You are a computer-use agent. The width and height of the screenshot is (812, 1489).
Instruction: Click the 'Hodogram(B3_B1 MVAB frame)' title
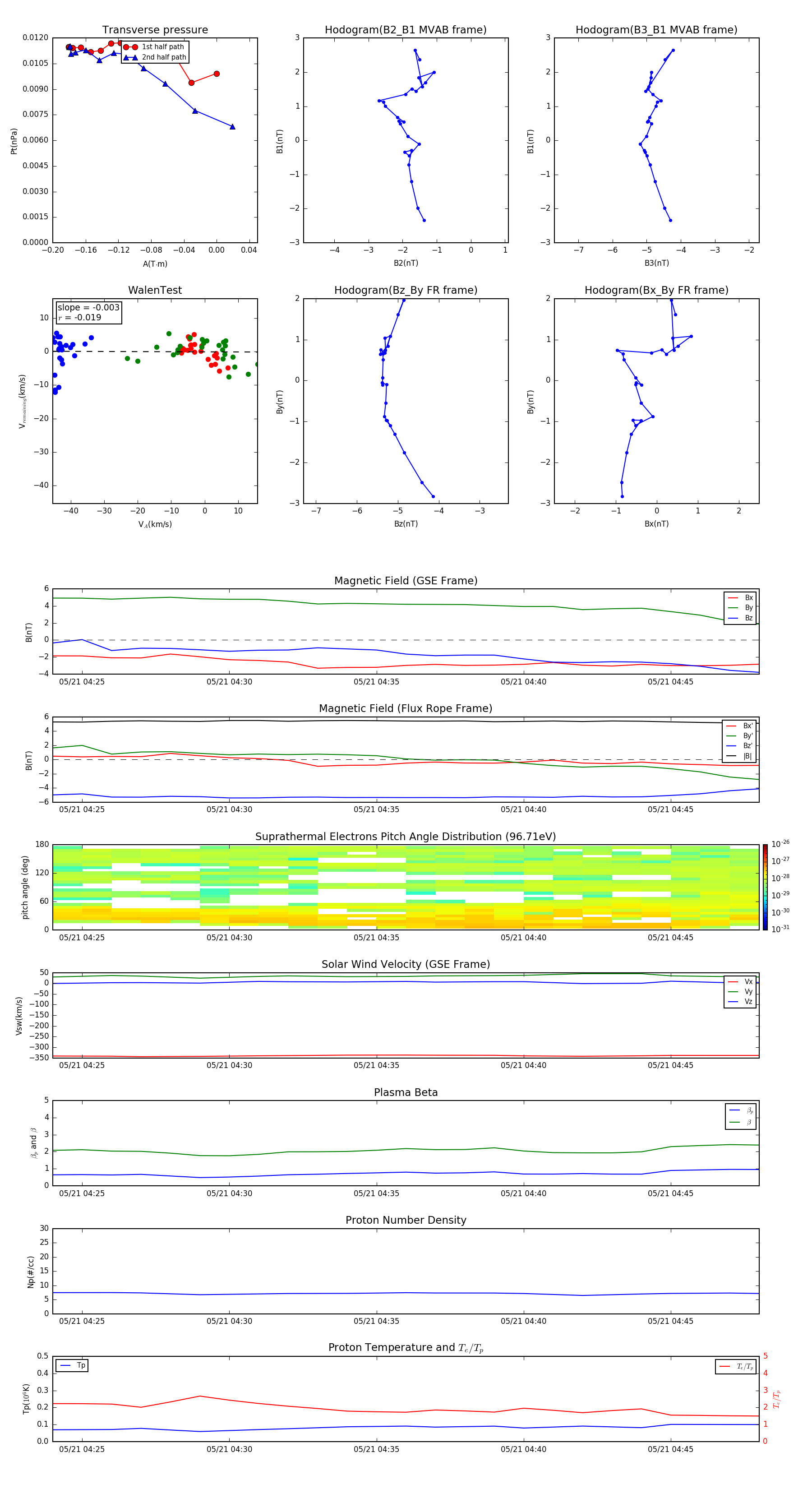tap(656, 29)
